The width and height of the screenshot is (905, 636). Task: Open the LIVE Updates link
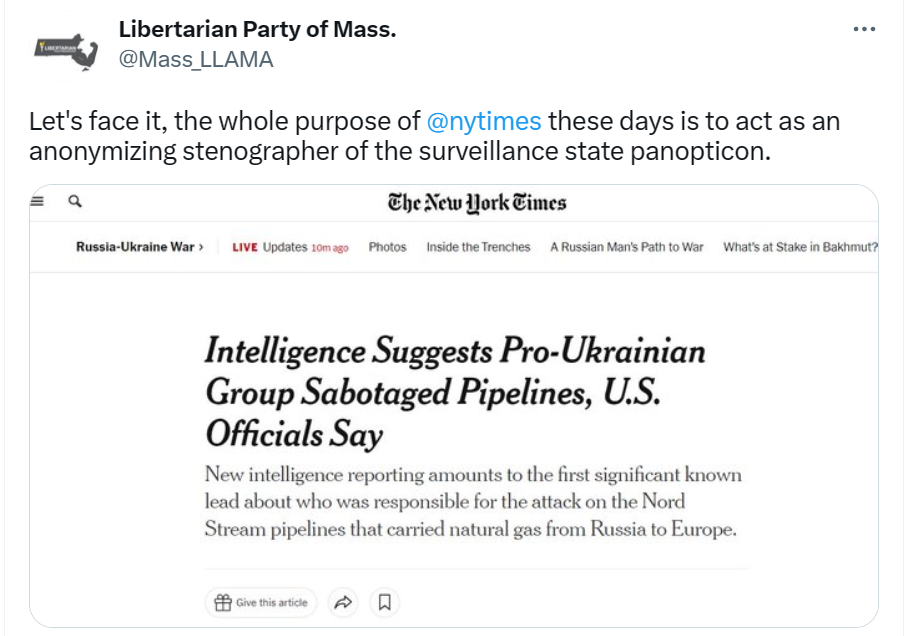click(x=290, y=247)
